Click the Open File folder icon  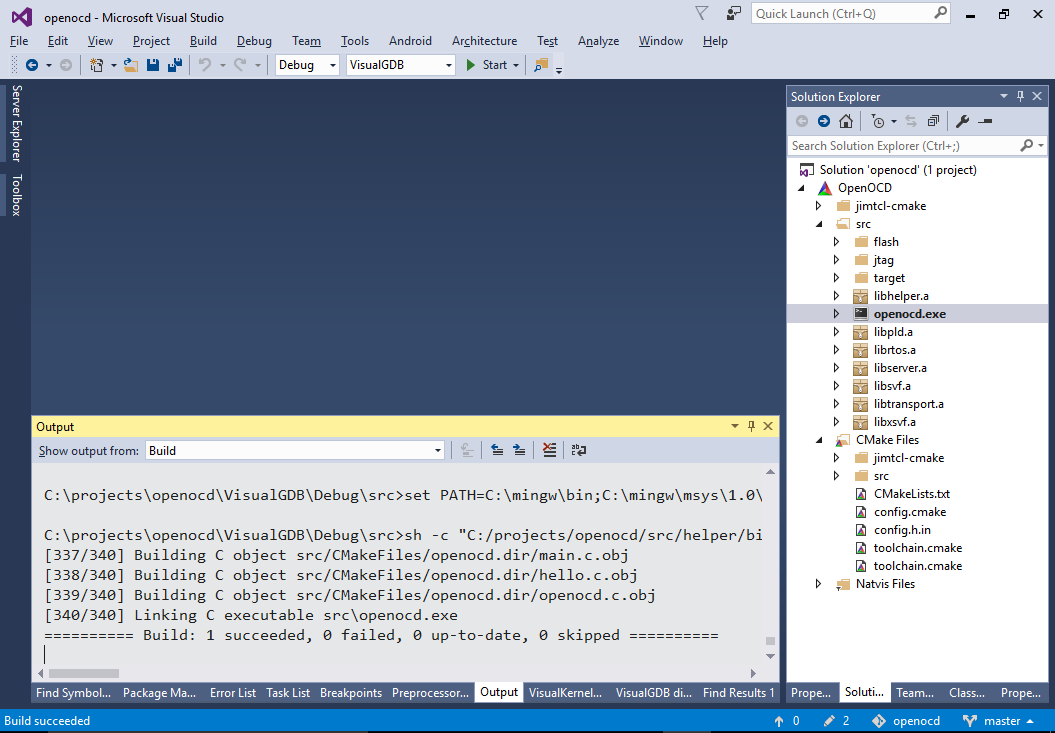(x=131, y=65)
